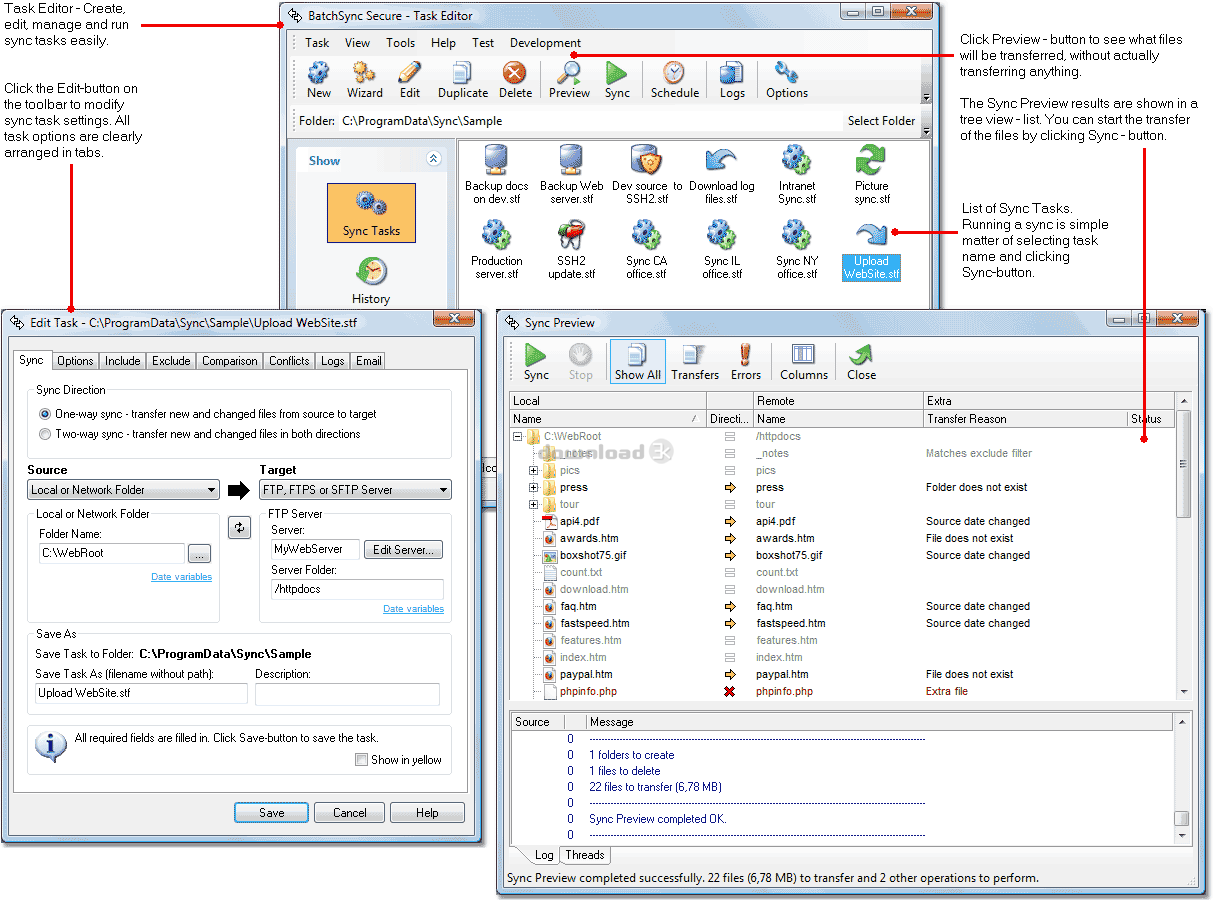Select Backup docs on dev.stf task
The width and height of the screenshot is (1213, 902).
pos(497,174)
